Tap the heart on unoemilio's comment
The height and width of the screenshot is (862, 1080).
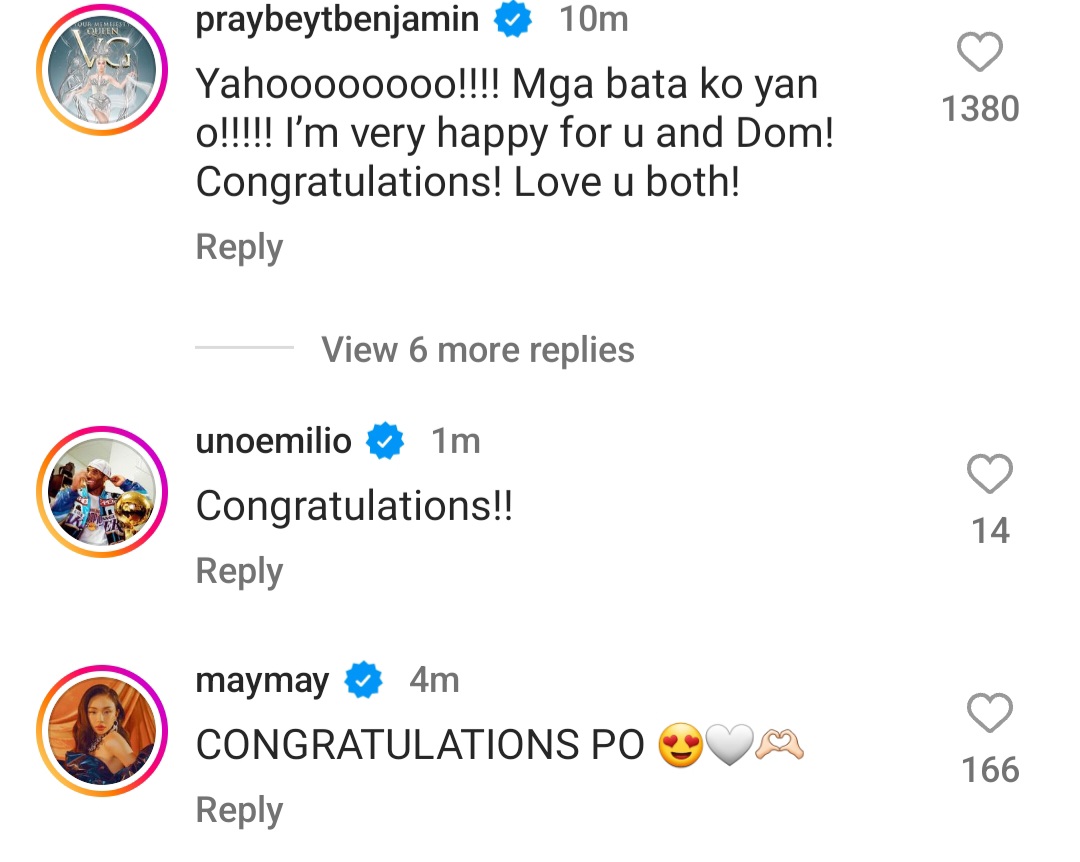click(990, 474)
